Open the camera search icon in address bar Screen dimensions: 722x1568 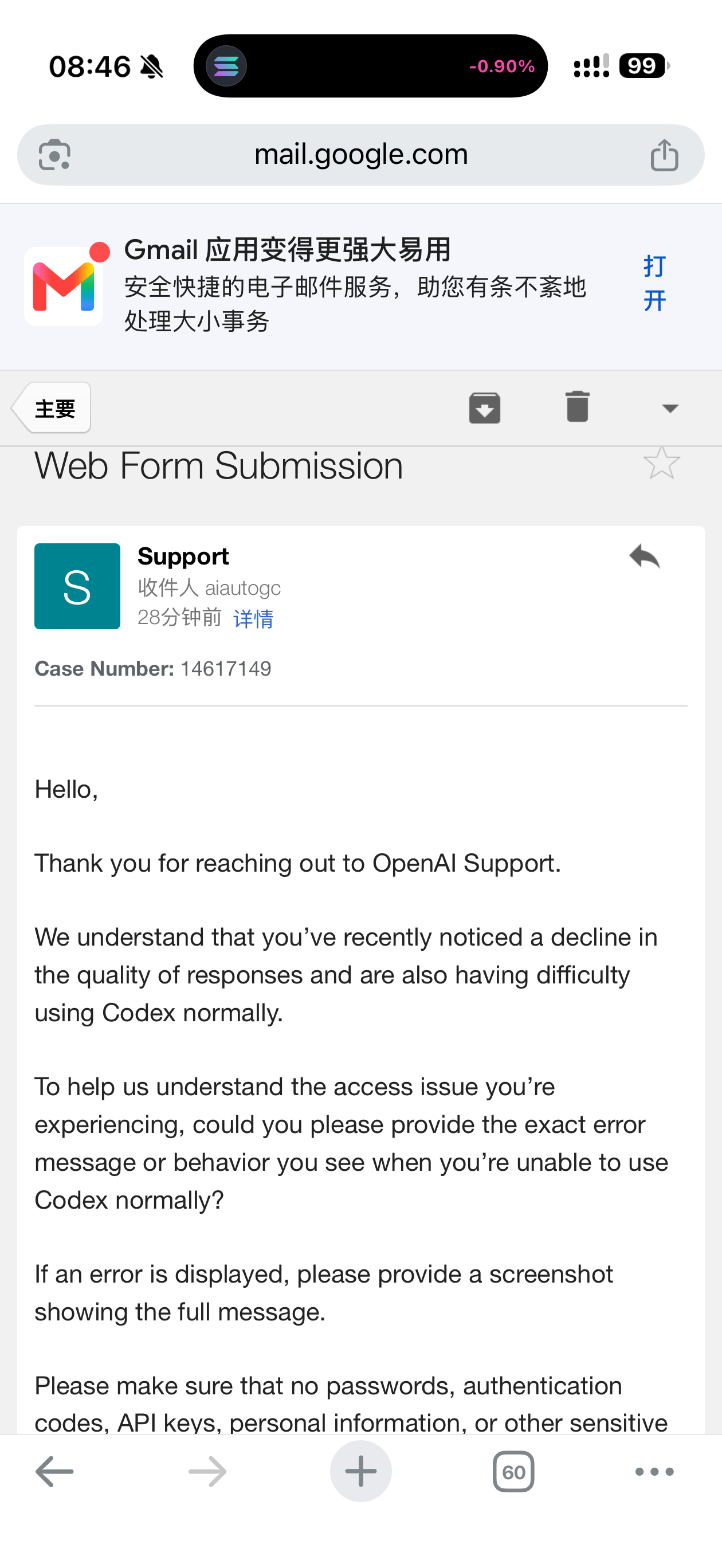[55, 155]
